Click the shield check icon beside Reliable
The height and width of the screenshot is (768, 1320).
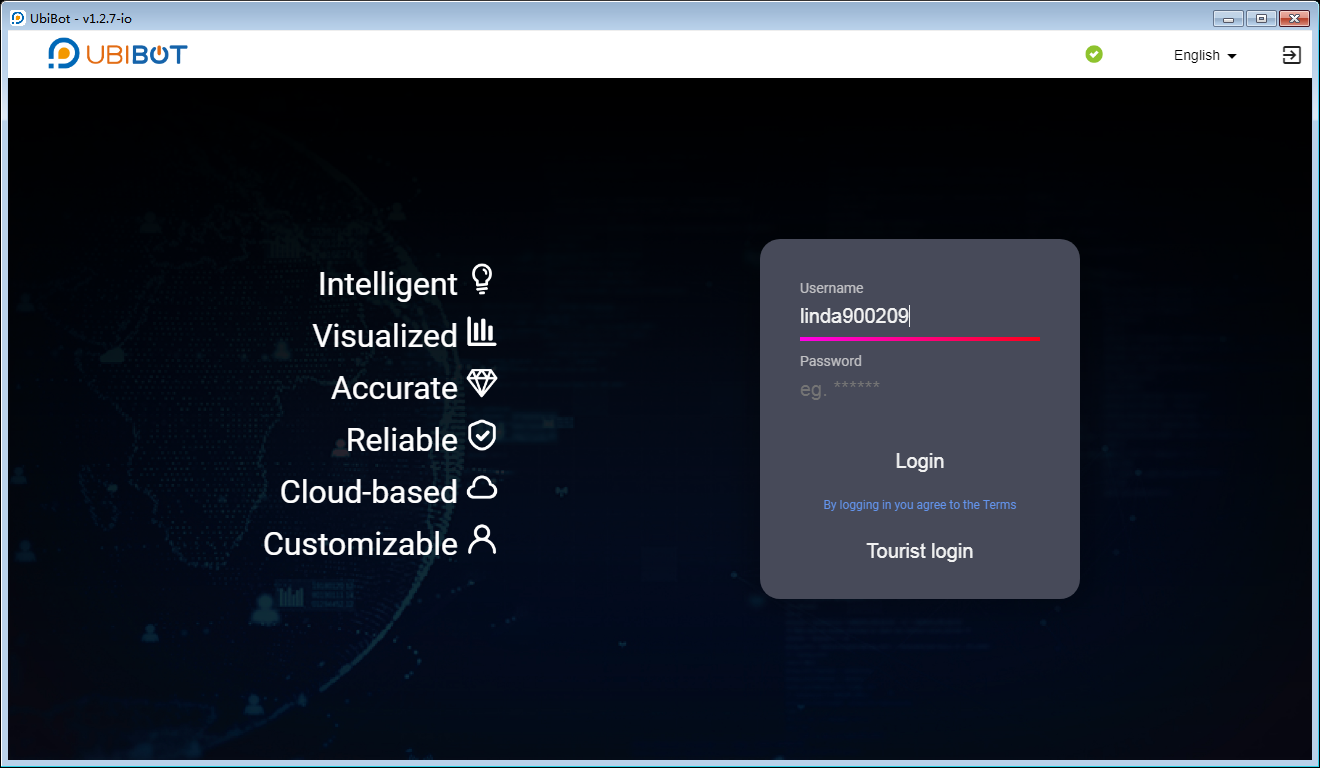(482, 436)
